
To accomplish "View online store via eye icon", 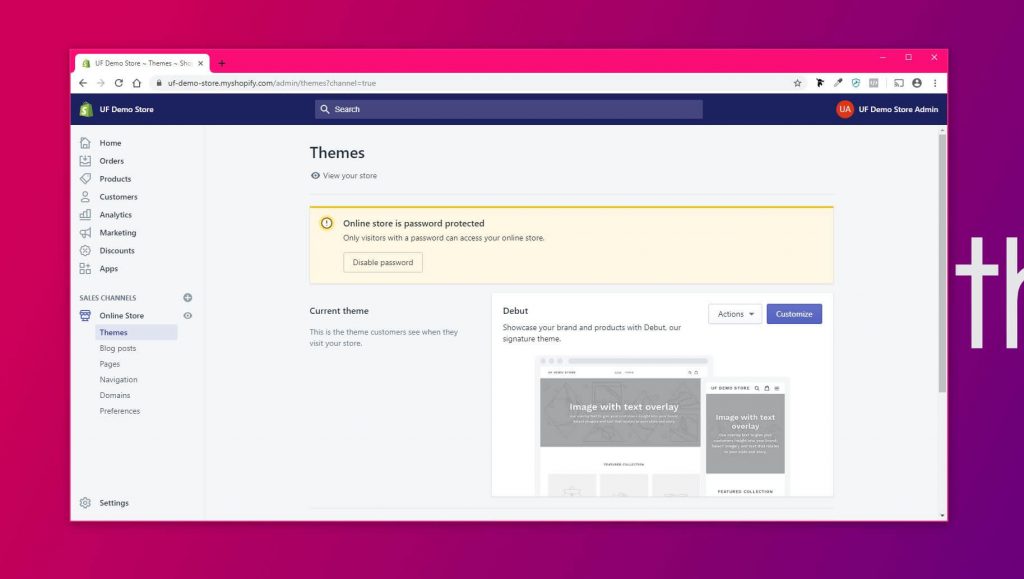I will 187,315.
